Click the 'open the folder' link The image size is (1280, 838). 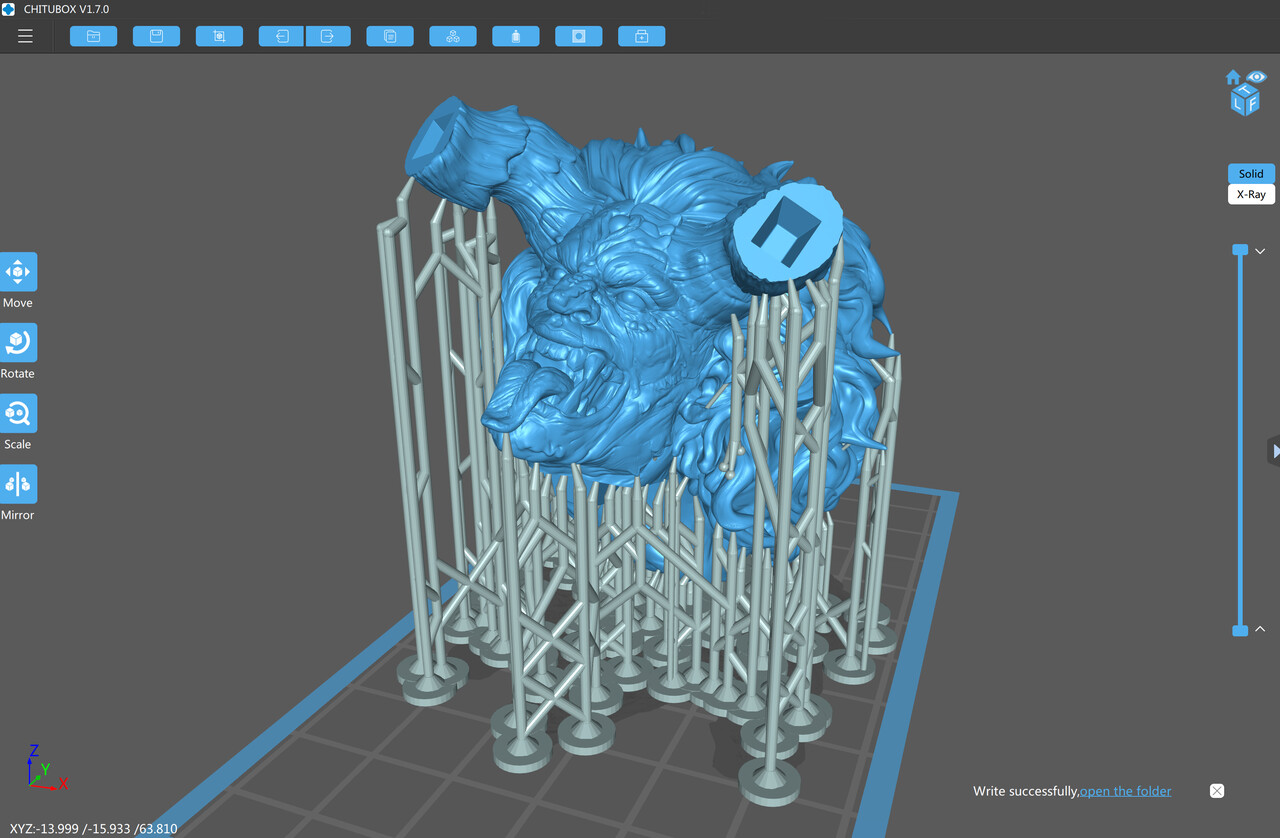[x=1125, y=791]
